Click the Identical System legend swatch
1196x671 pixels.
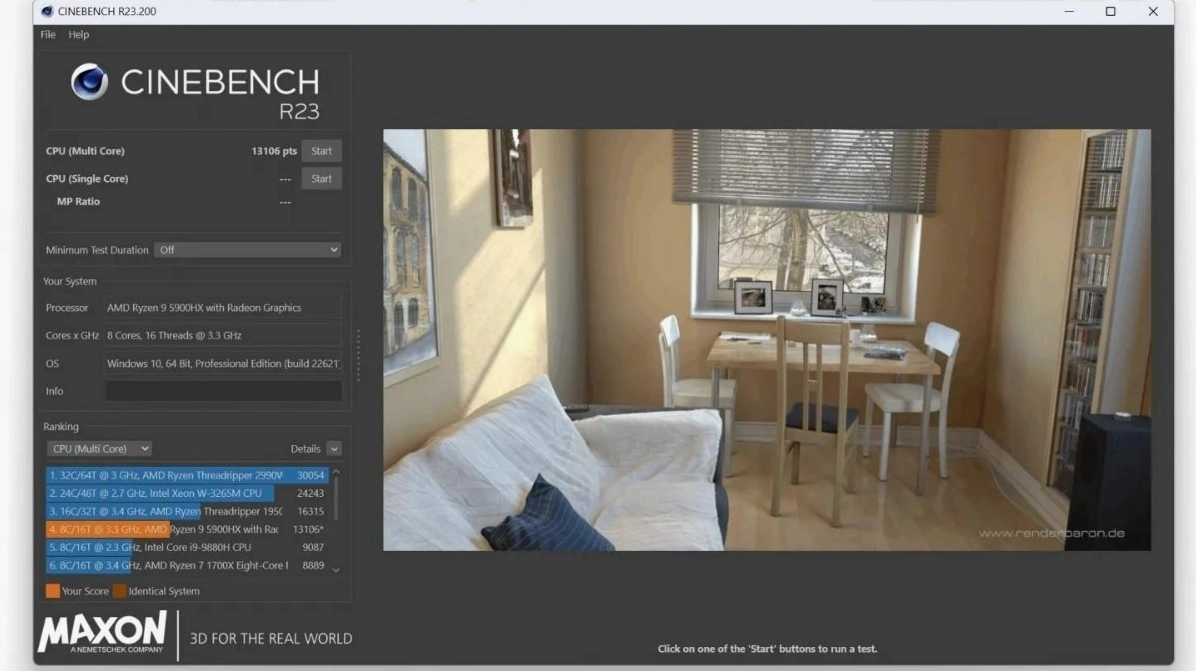click(121, 591)
